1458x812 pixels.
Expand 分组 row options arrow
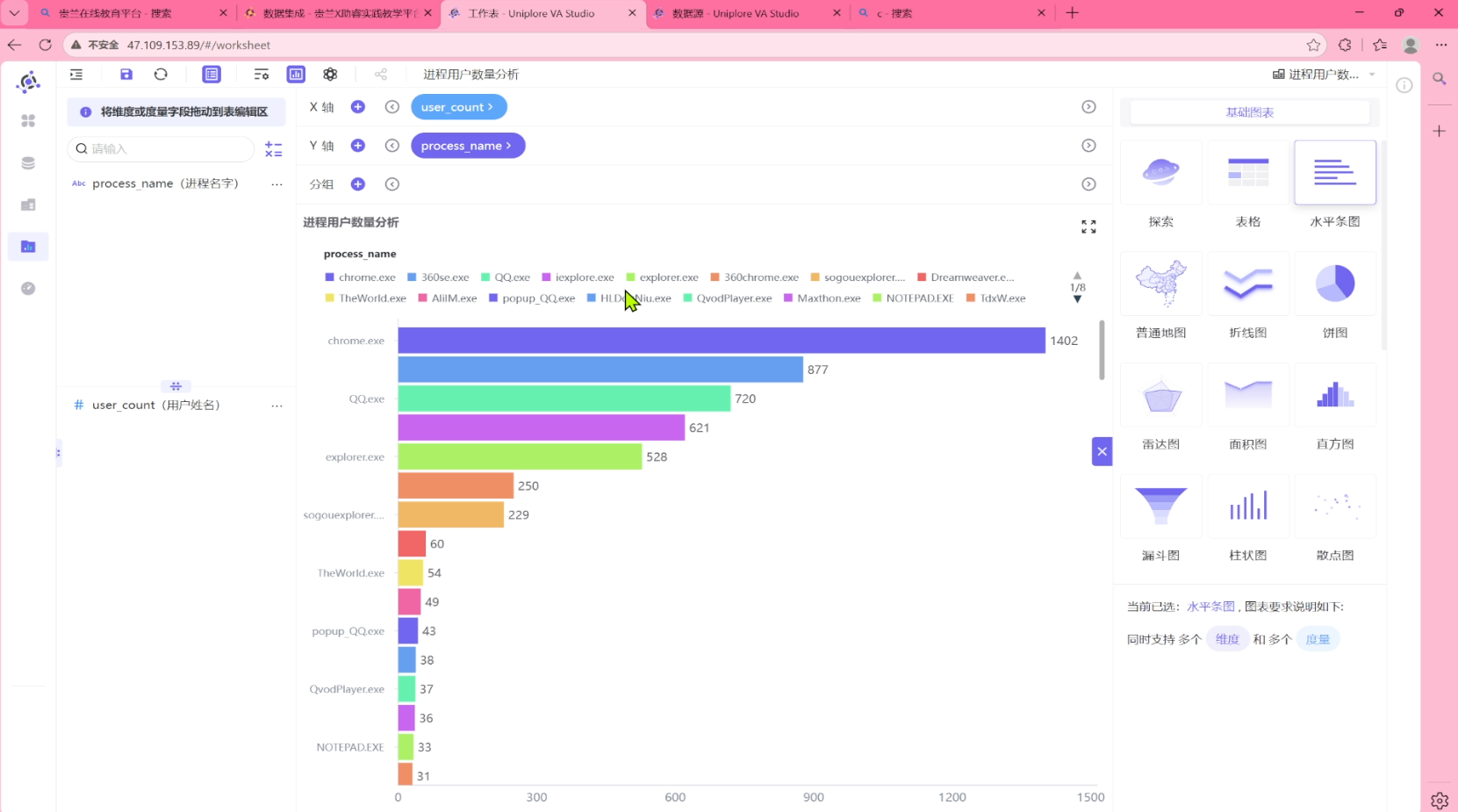[1088, 184]
